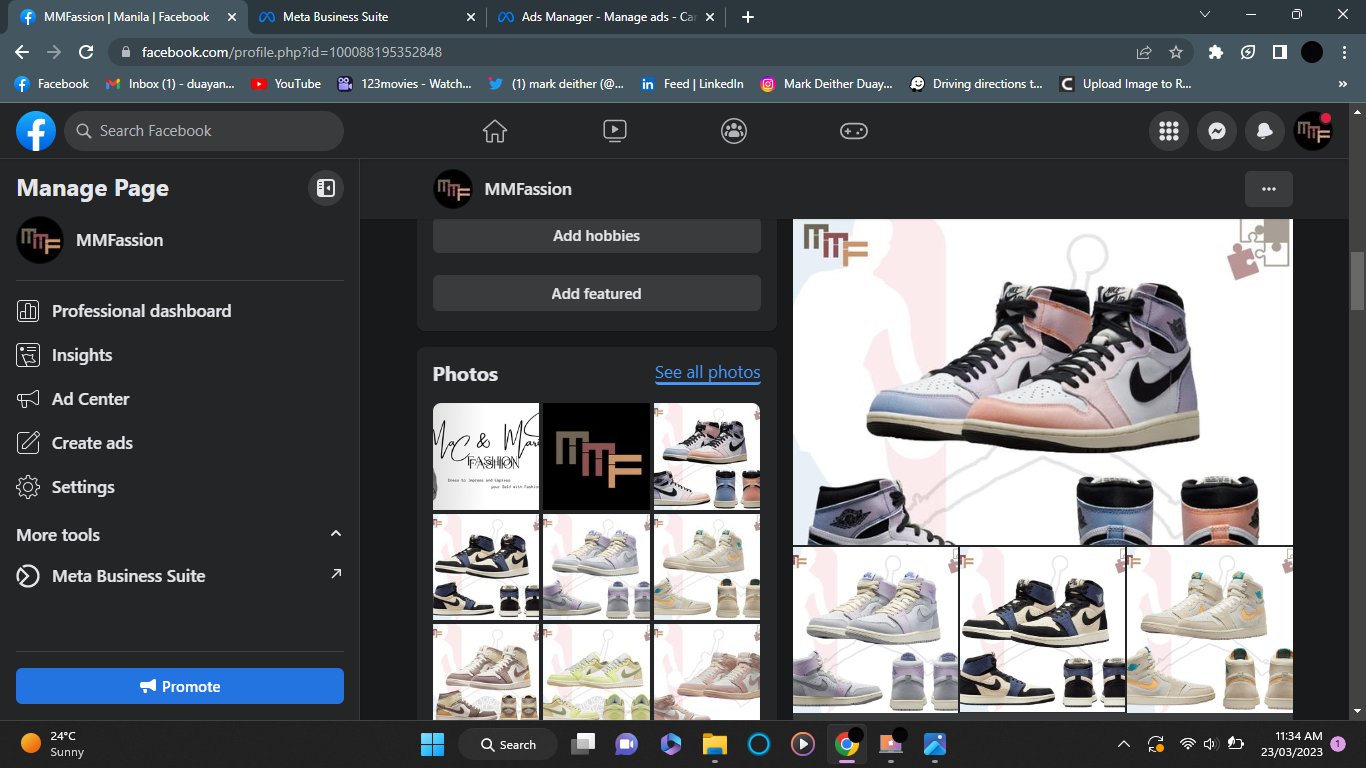1366x768 pixels.
Task: Open the Groups icon in top navigation
Action: [734, 131]
